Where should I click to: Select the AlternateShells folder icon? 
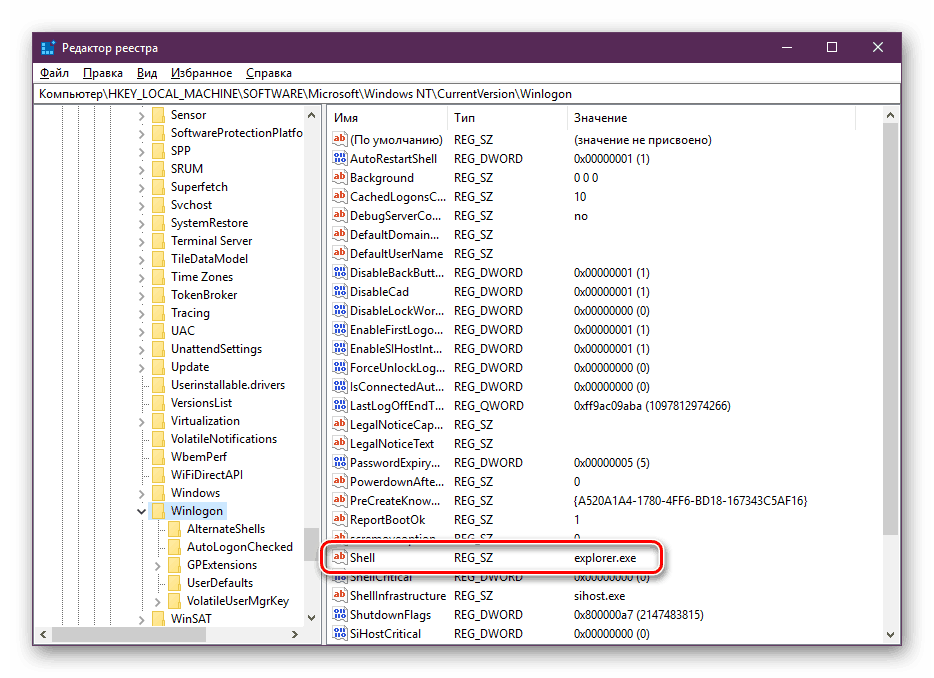[175, 528]
